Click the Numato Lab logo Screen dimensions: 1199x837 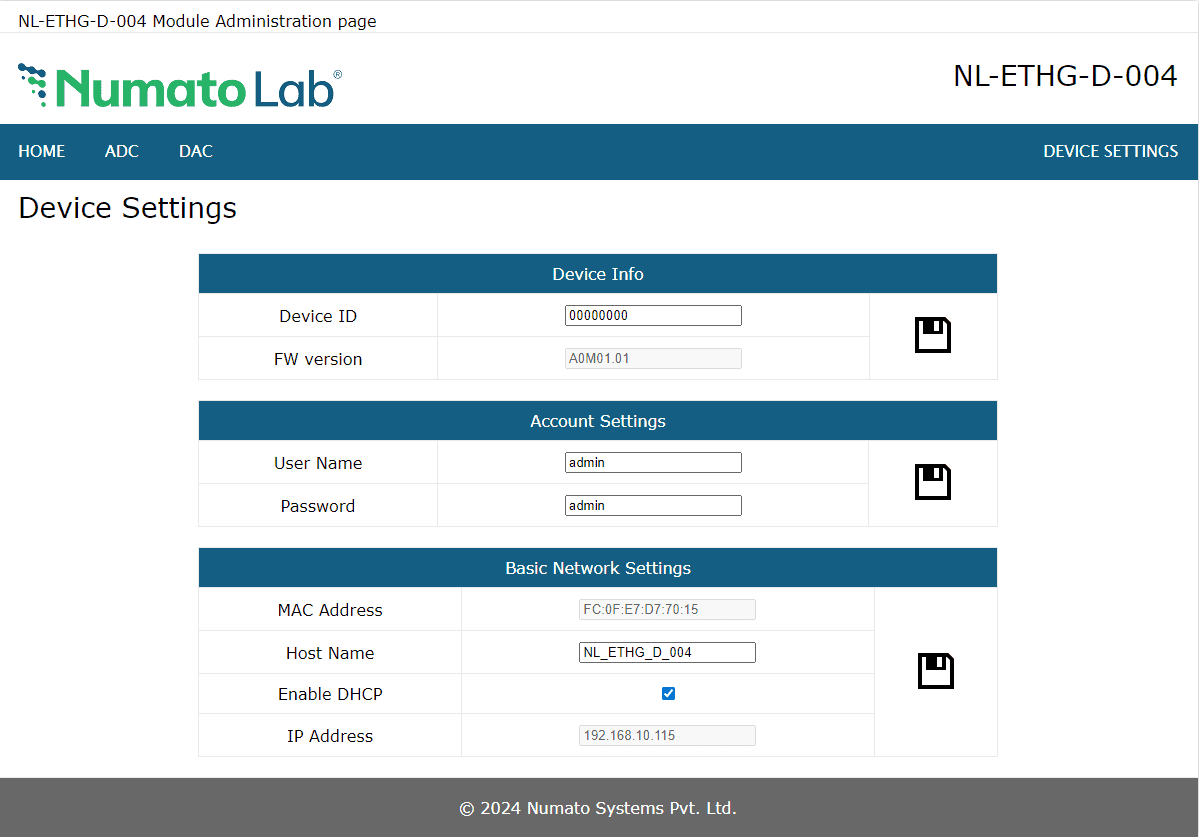click(180, 87)
